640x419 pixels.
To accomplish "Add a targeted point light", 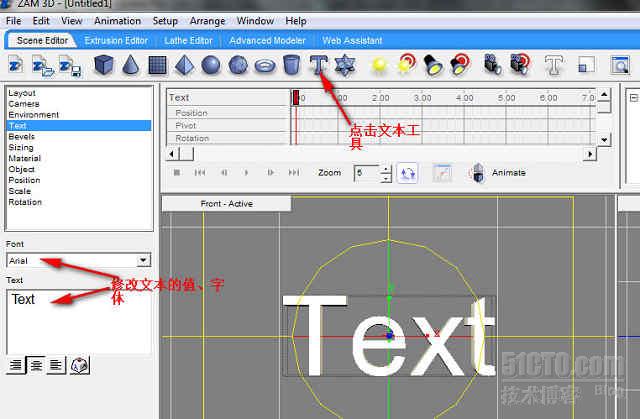I will [407, 64].
